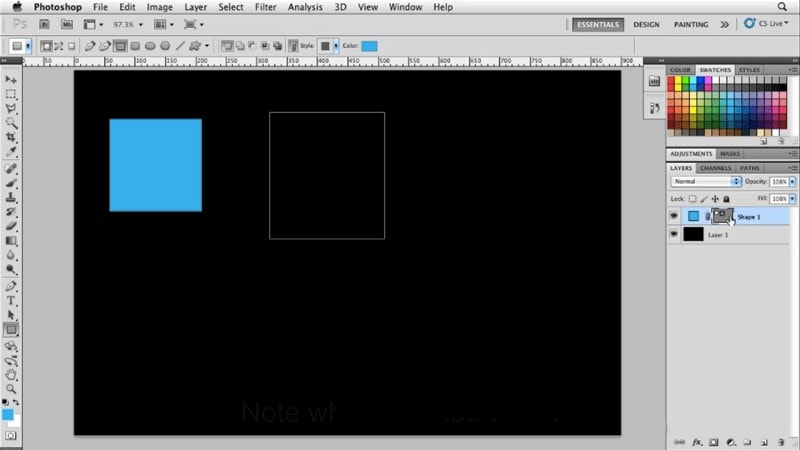The height and width of the screenshot is (450, 800).
Task: Select the Rectangular Marquee tool
Action: tap(11, 94)
